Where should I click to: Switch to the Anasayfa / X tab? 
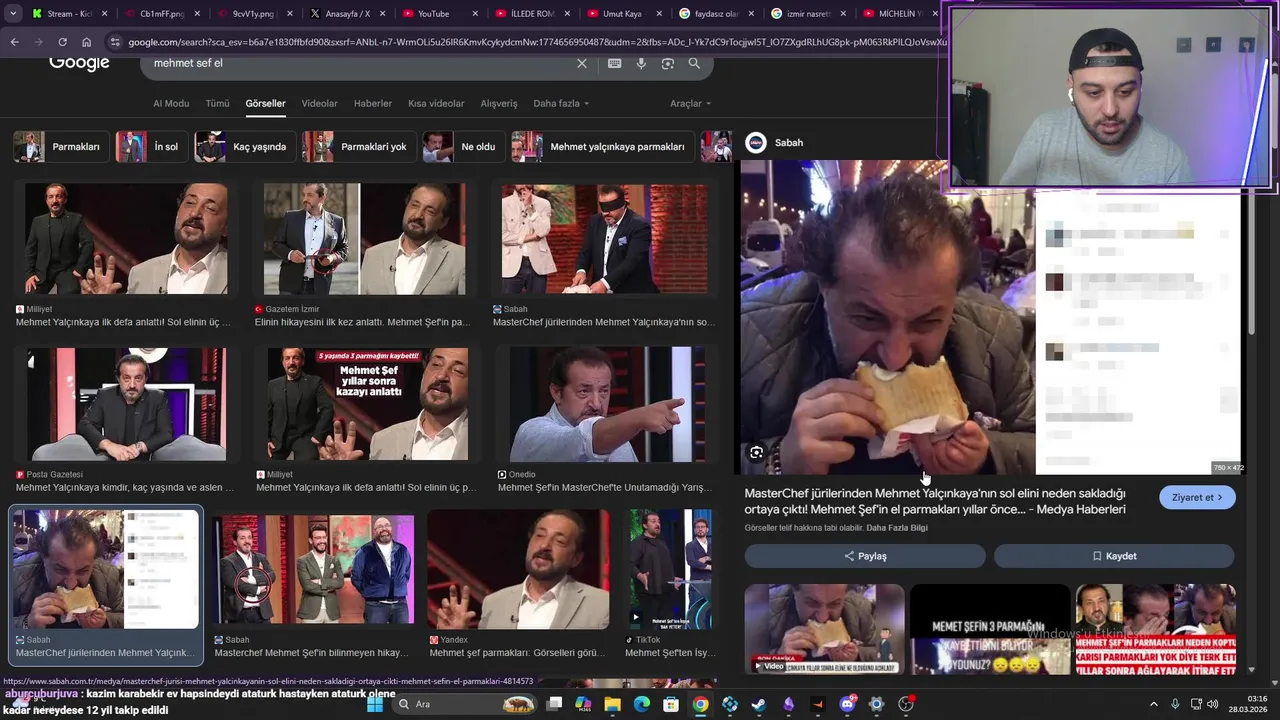click(x=345, y=14)
